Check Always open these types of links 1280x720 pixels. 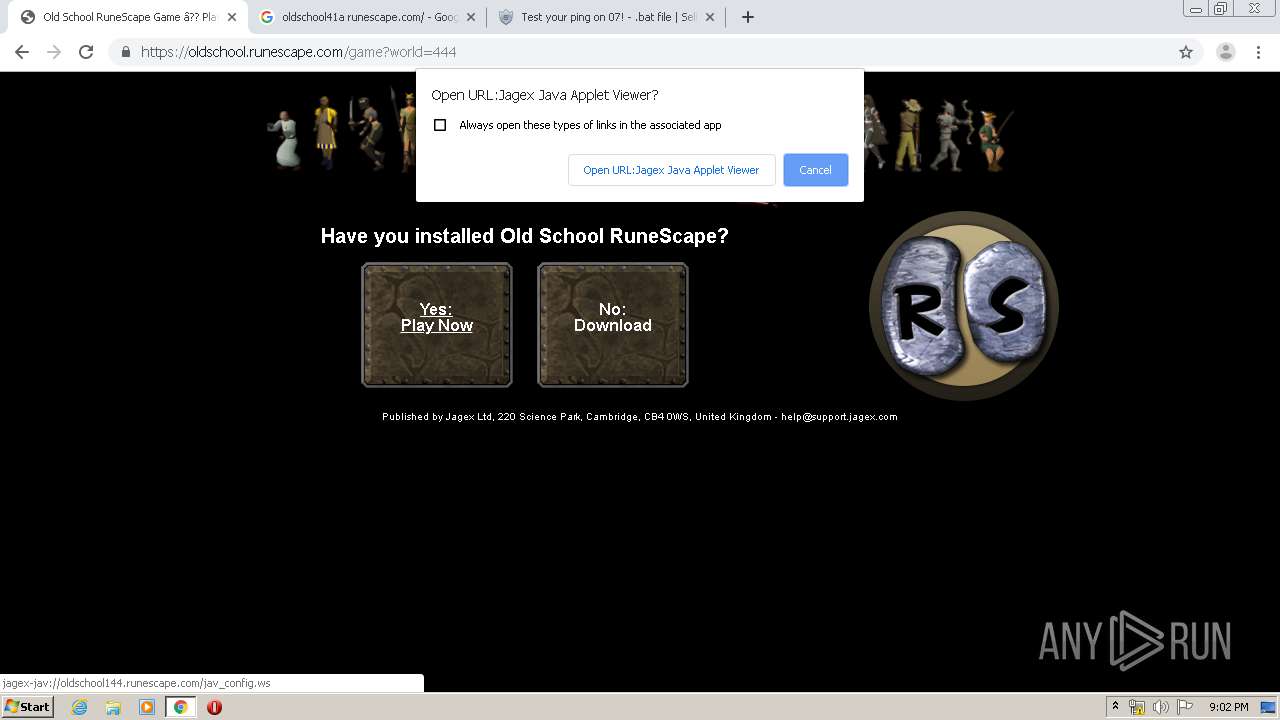[440, 125]
